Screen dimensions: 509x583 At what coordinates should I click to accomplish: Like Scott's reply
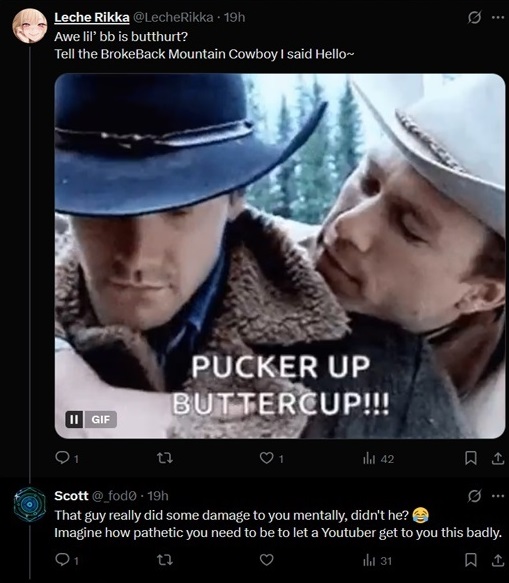(267, 560)
